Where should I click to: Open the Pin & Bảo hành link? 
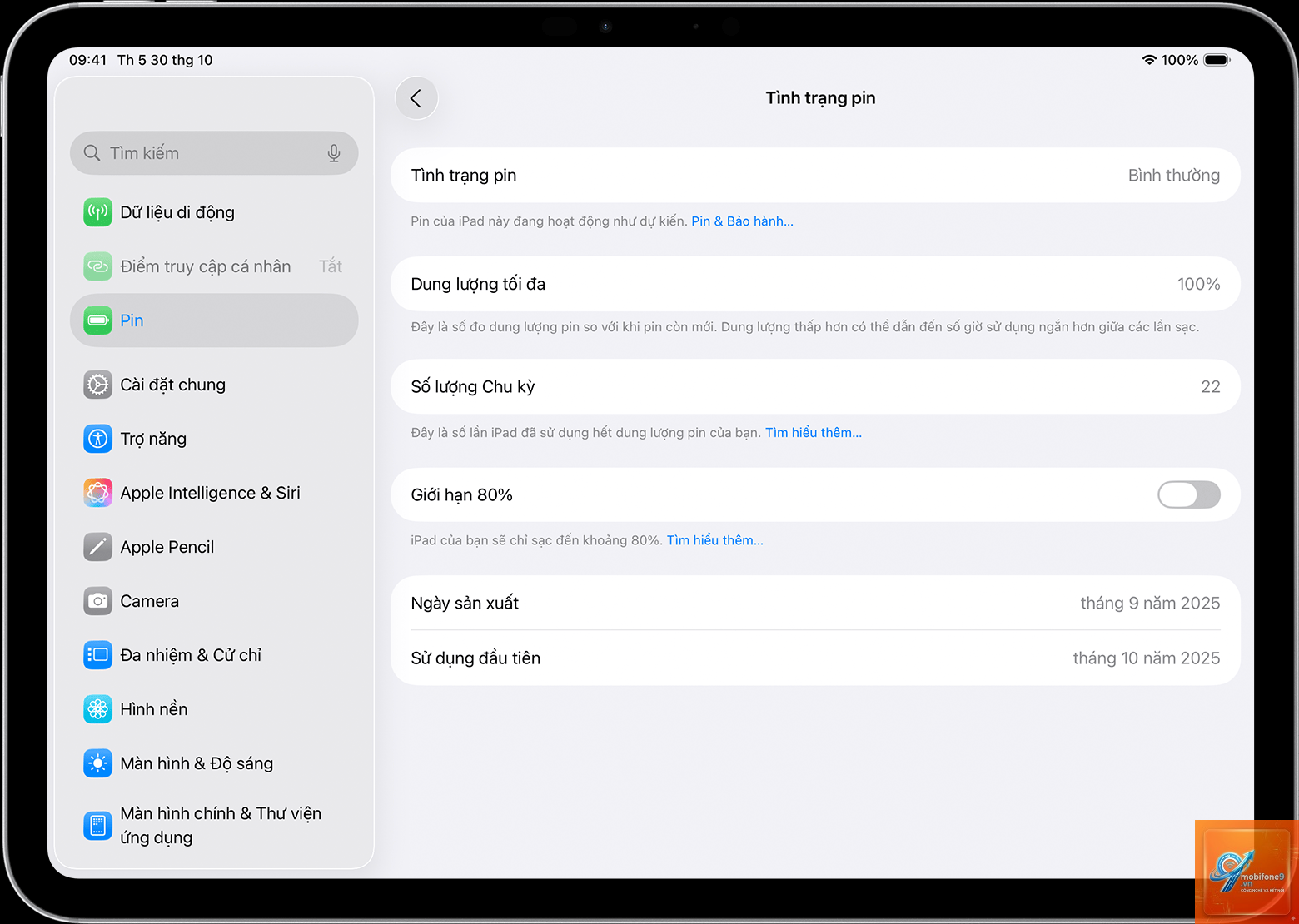(742, 221)
